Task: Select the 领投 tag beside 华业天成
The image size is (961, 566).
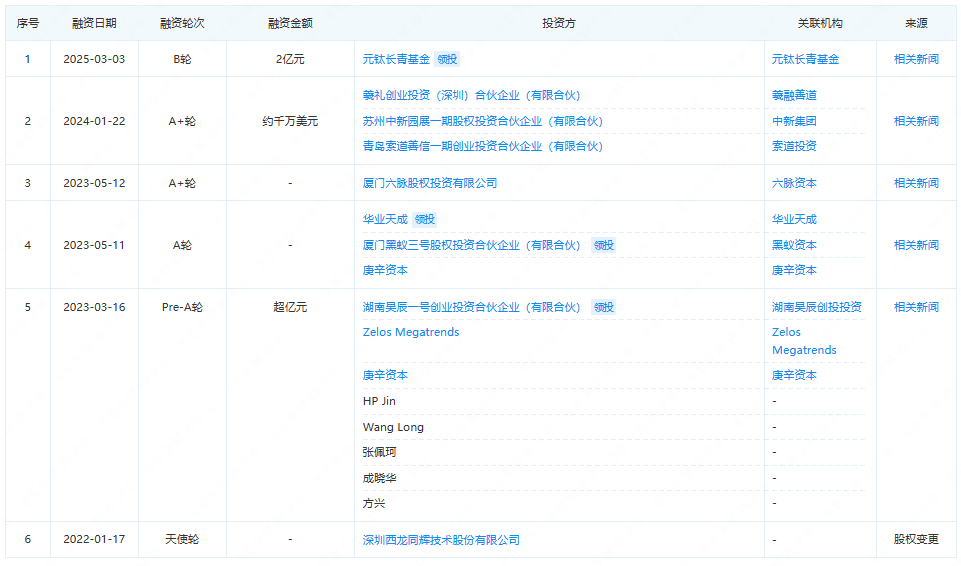Action: (425, 219)
